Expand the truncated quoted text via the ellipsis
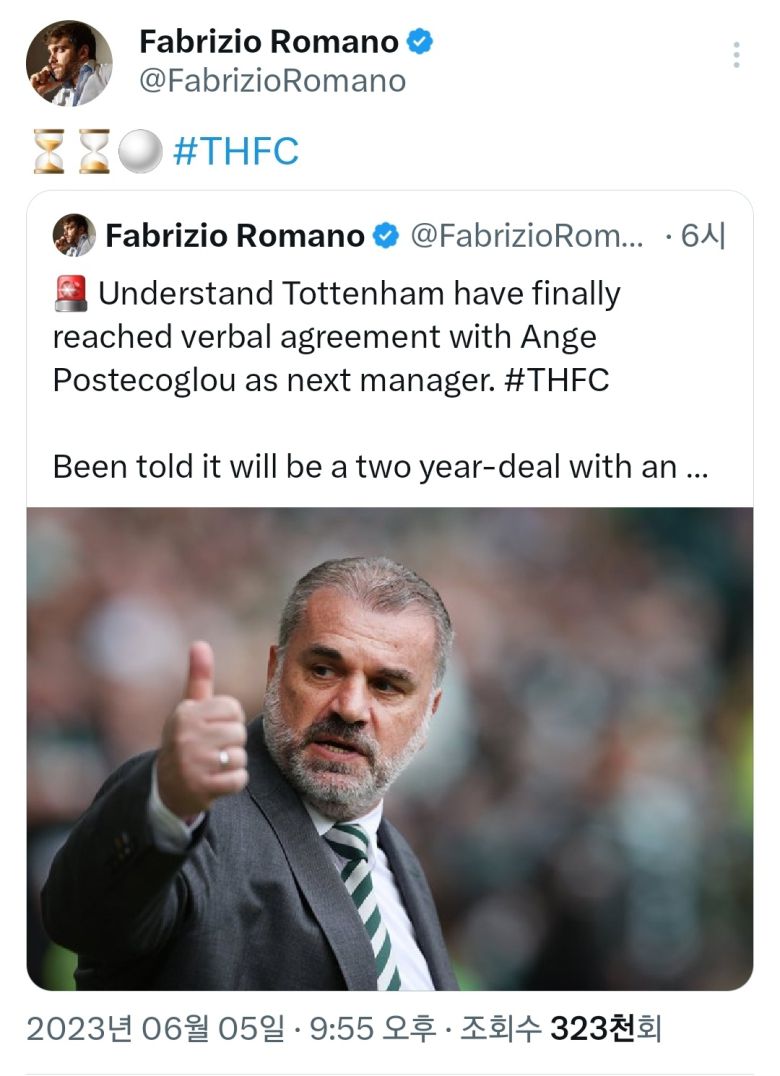 click(x=698, y=467)
